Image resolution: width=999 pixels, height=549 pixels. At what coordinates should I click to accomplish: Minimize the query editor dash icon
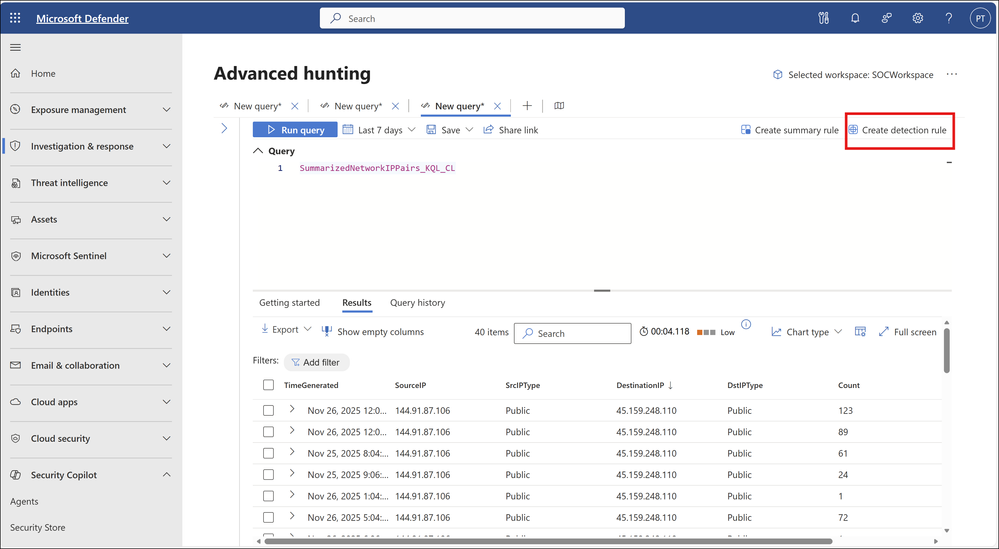(949, 163)
